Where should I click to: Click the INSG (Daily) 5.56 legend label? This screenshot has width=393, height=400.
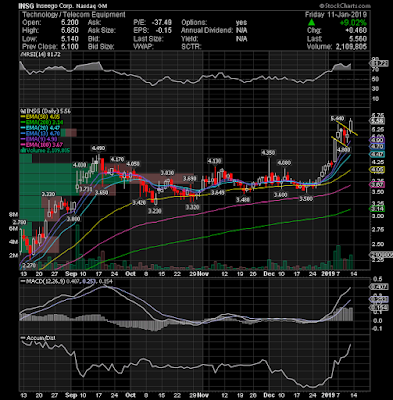(46, 111)
